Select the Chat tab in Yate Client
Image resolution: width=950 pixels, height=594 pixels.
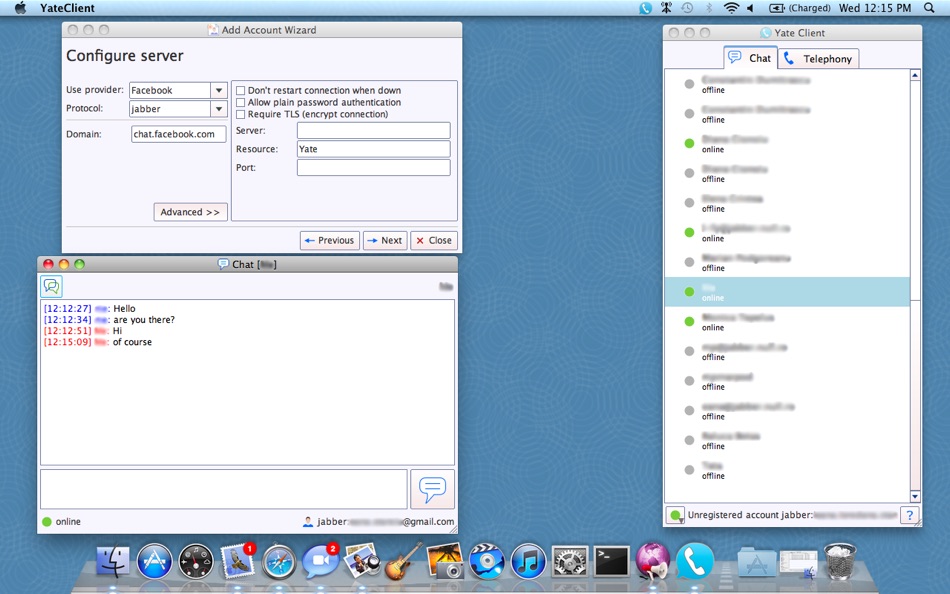coord(751,58)
